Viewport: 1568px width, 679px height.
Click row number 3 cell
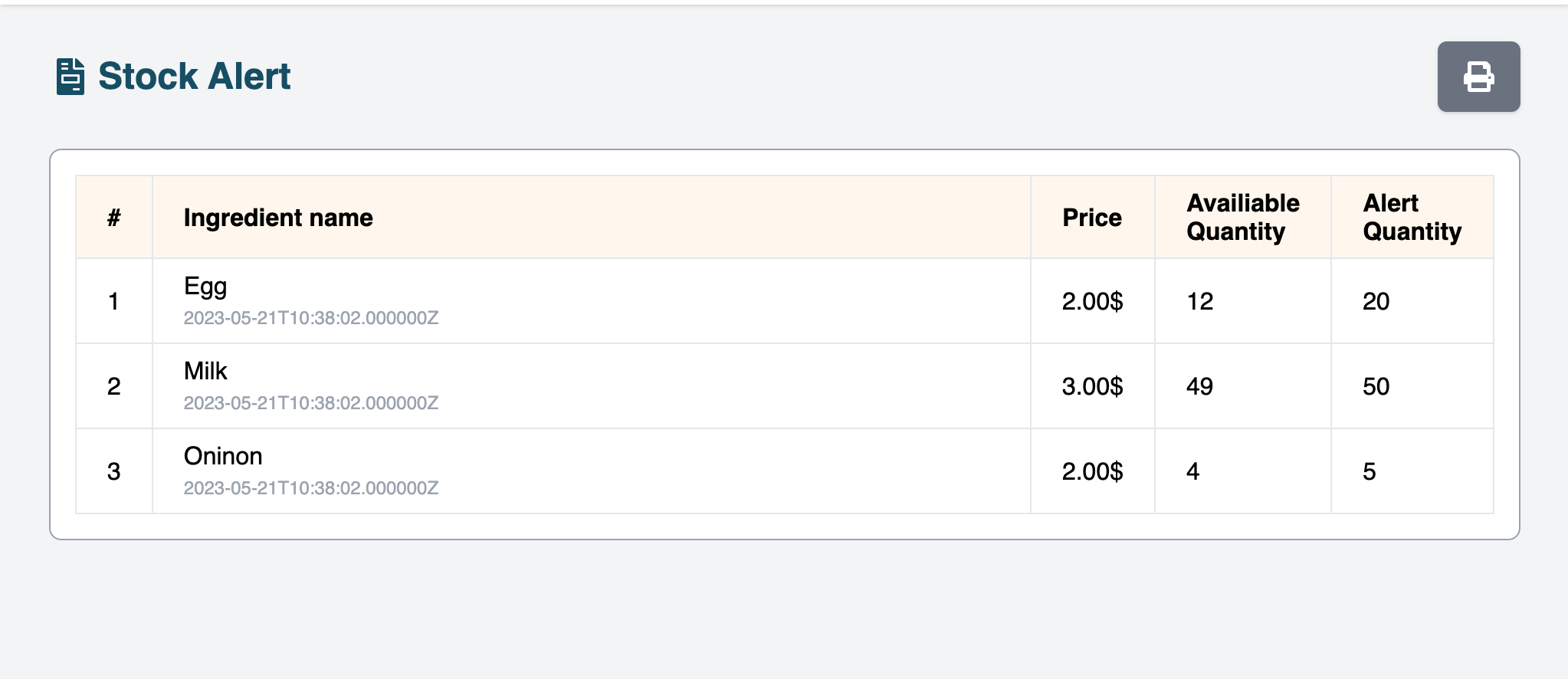tap(114, 471)
